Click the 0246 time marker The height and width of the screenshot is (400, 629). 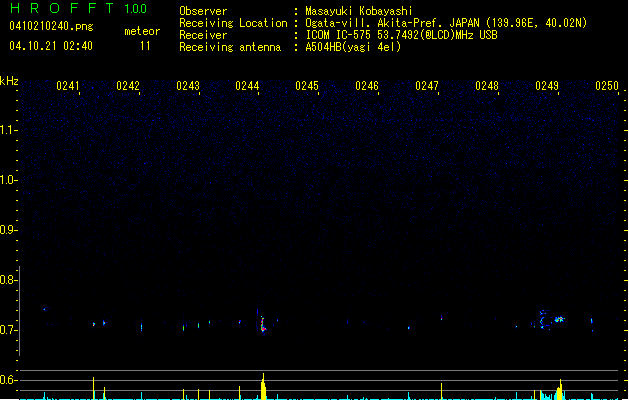[x=367, y=86]
